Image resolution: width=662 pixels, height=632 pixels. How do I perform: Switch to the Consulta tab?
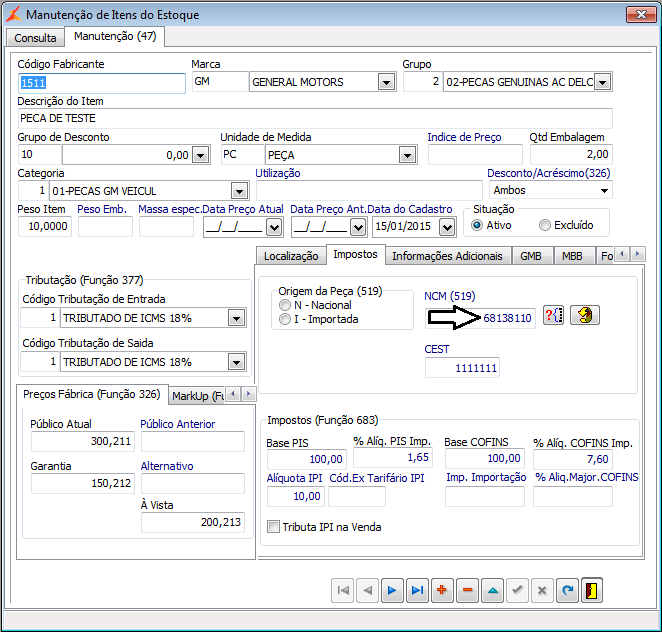35,37
